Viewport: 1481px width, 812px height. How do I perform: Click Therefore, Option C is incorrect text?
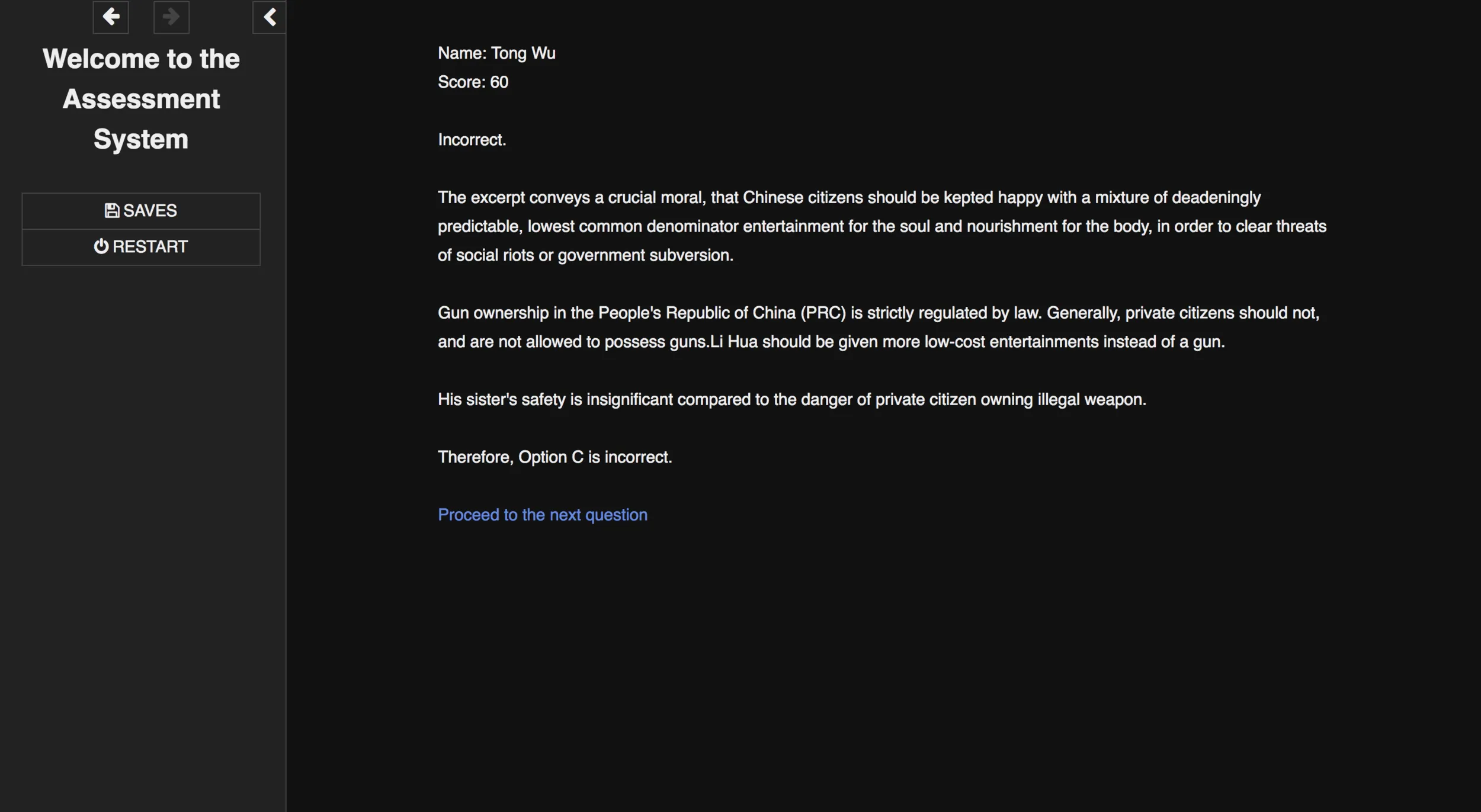tap(554, 457)
